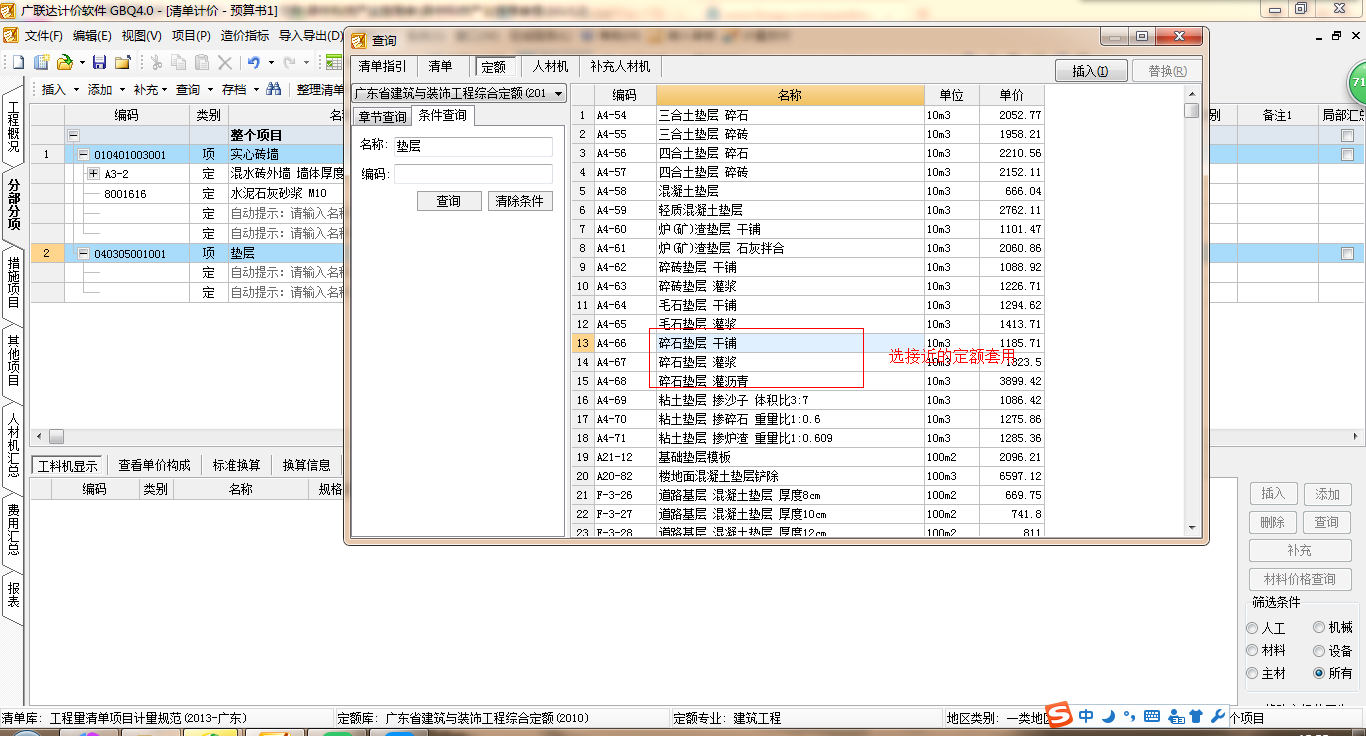The image size is (1366, 736).
Task: Toggle Chinese/English mode 中 icon
Action: [1086, 716]
